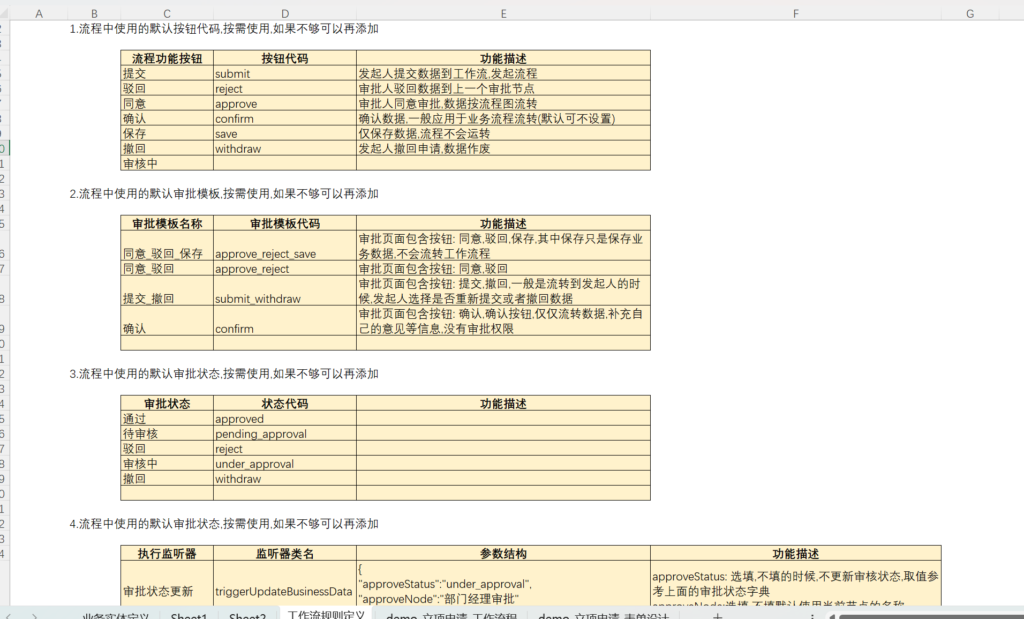Select column B header
Screen dimensions: 1024x619
coord(94,14)
